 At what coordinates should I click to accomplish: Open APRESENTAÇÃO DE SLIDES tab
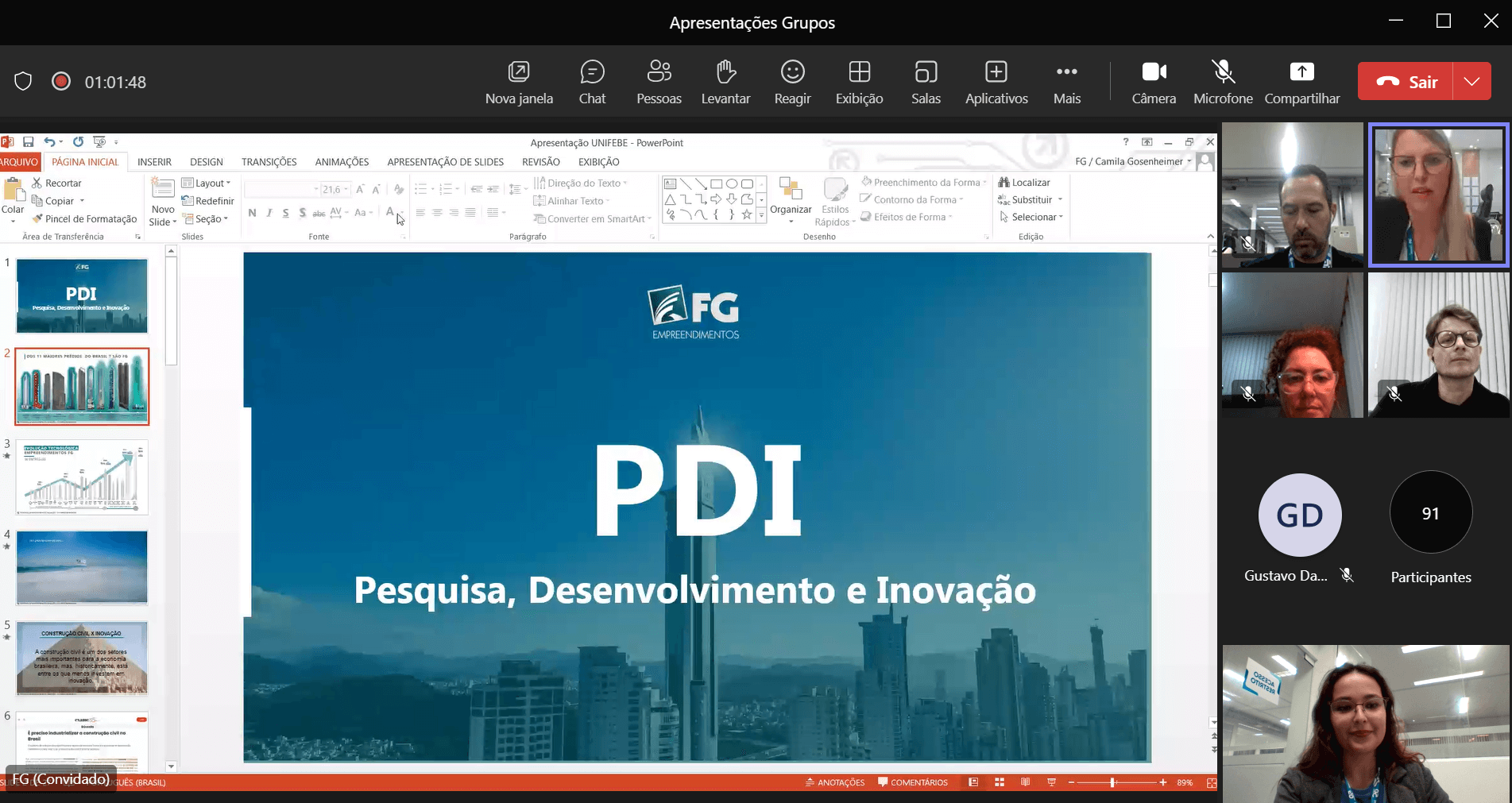446,161
